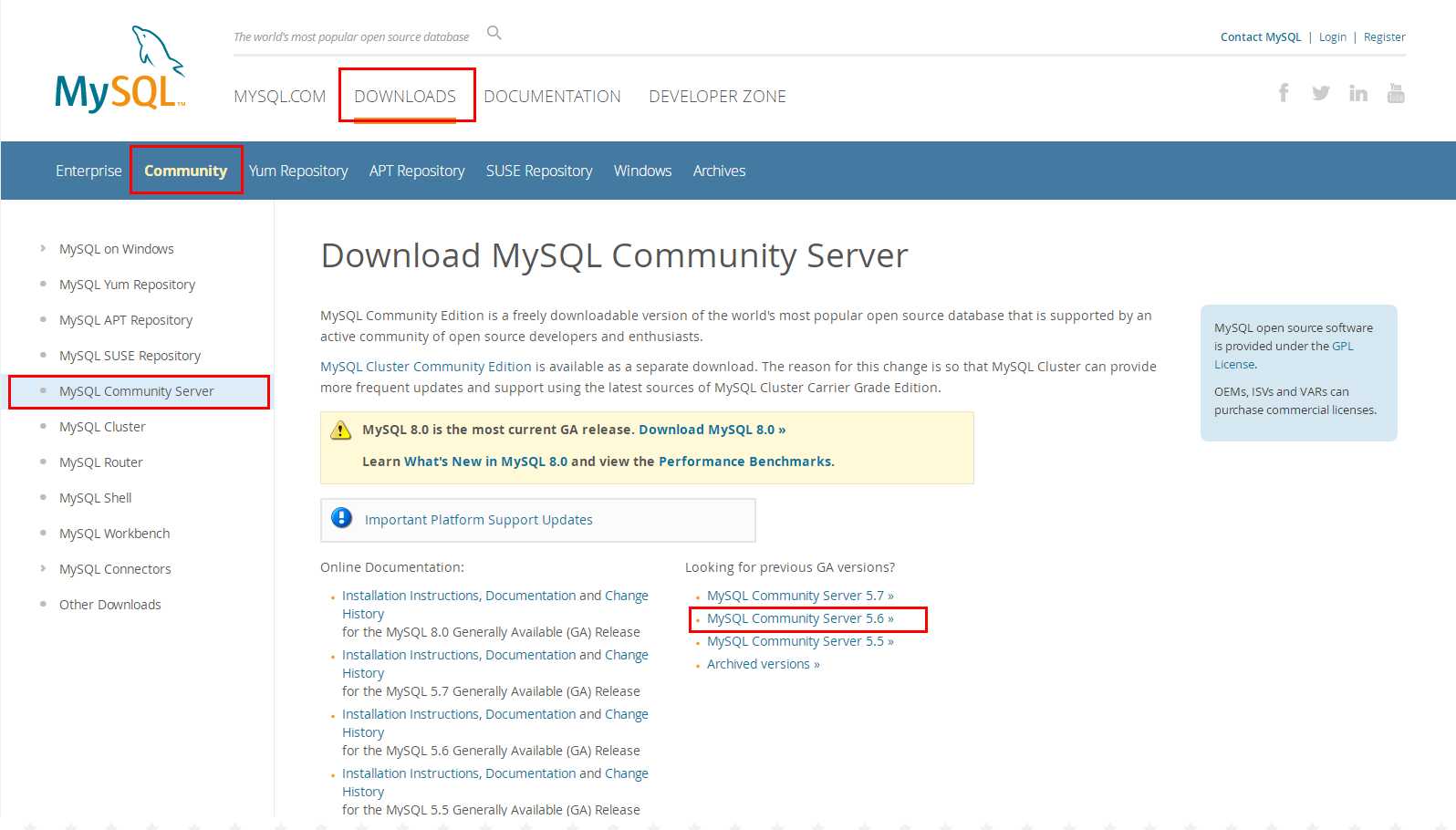Screen dimensions: 1456x830
Task: Open MySQL LinkedIn page icon
Action: point(1358,93)
